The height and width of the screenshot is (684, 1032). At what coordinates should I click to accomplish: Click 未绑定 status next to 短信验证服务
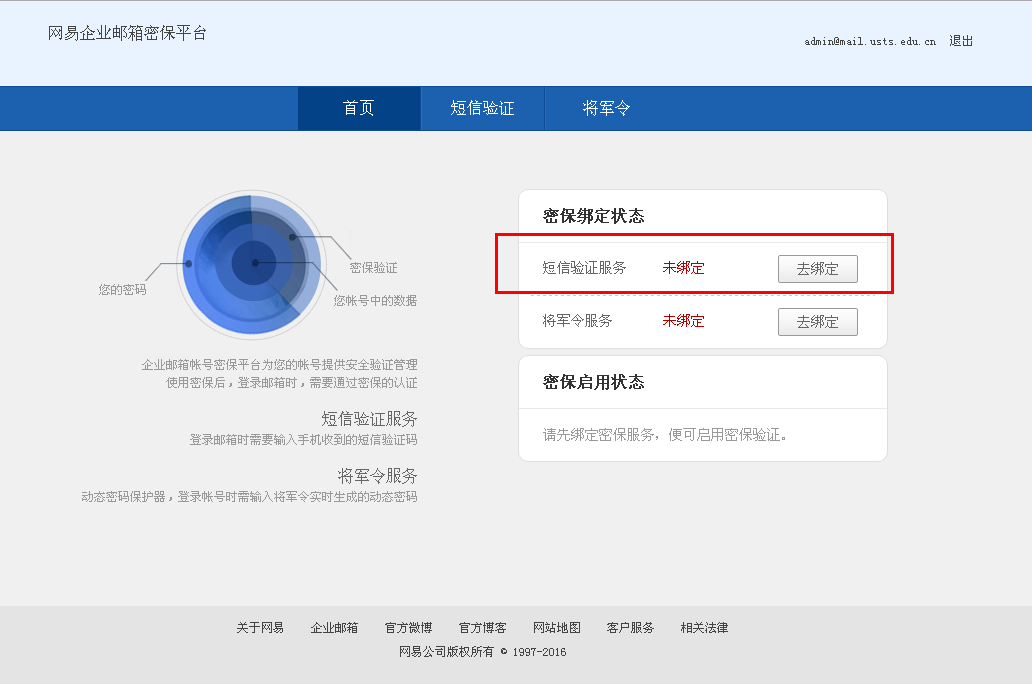click(x=683, y=268)
